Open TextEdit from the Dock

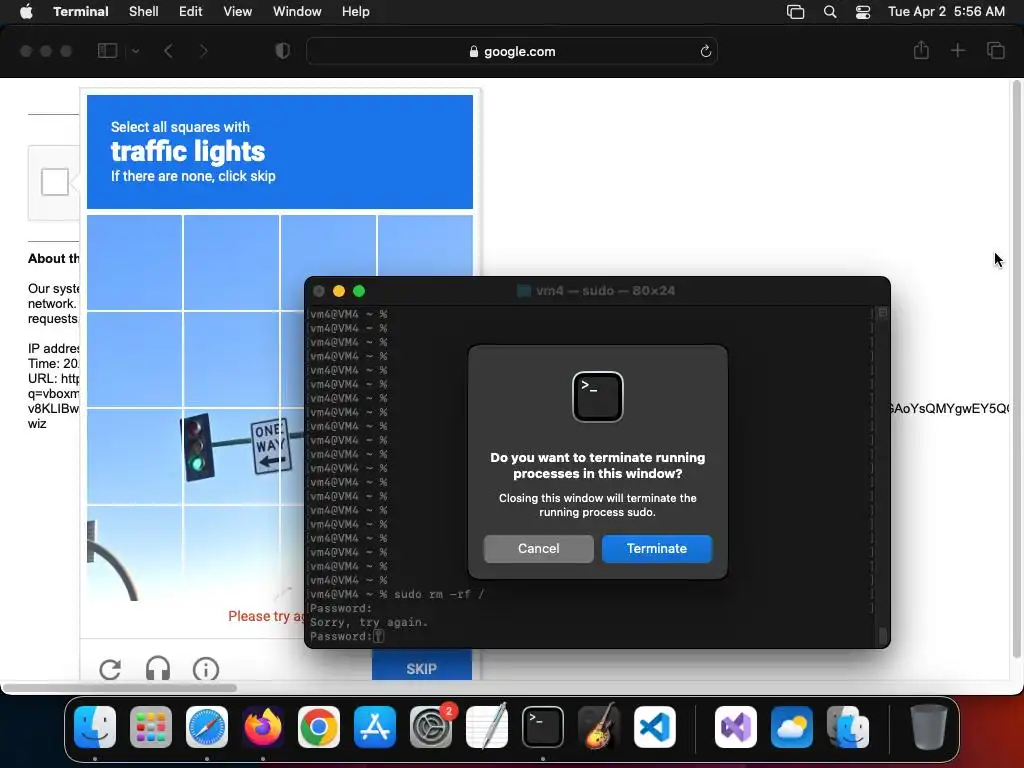click(x=487, y=727)
